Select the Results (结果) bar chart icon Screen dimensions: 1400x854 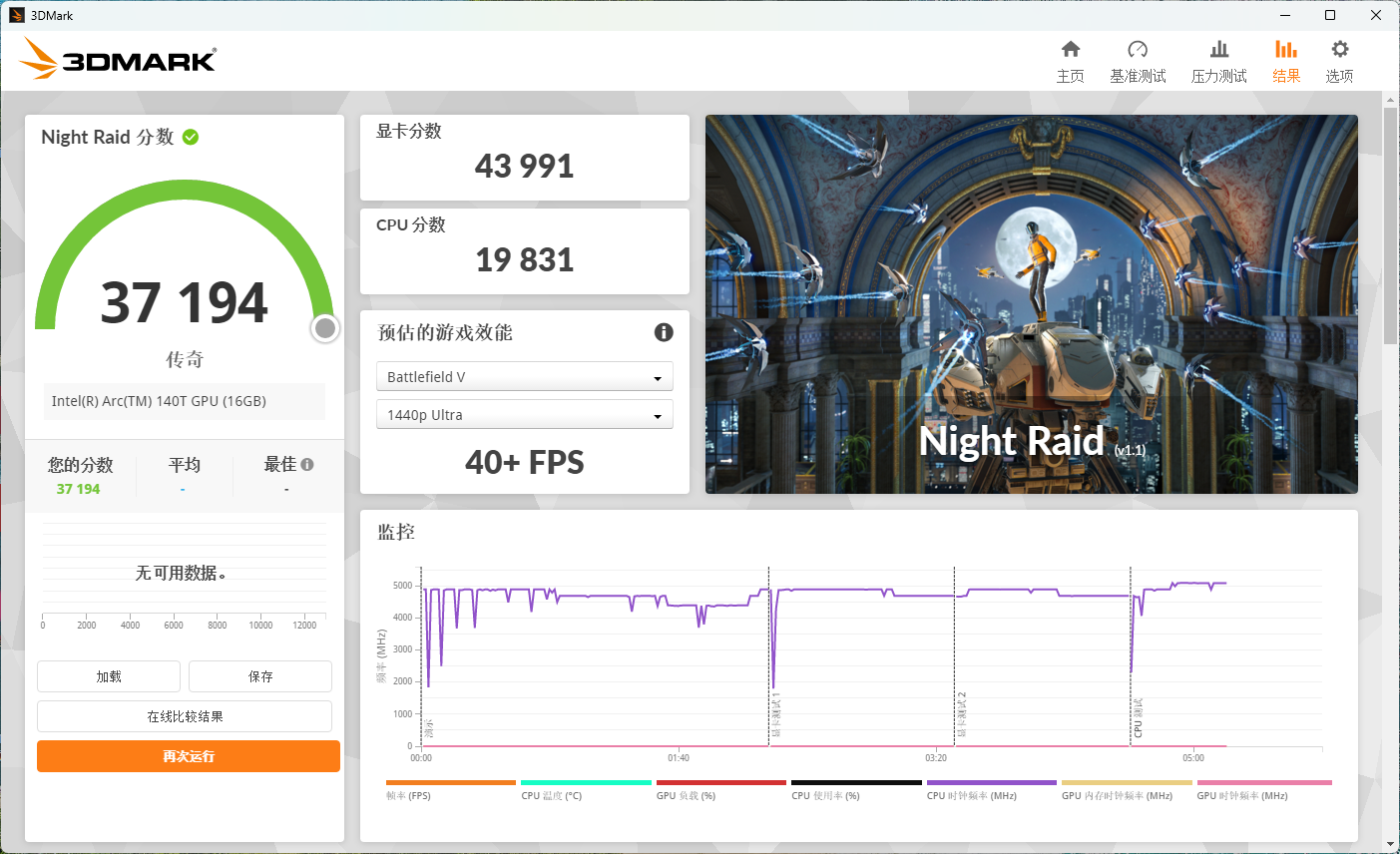1286,50
